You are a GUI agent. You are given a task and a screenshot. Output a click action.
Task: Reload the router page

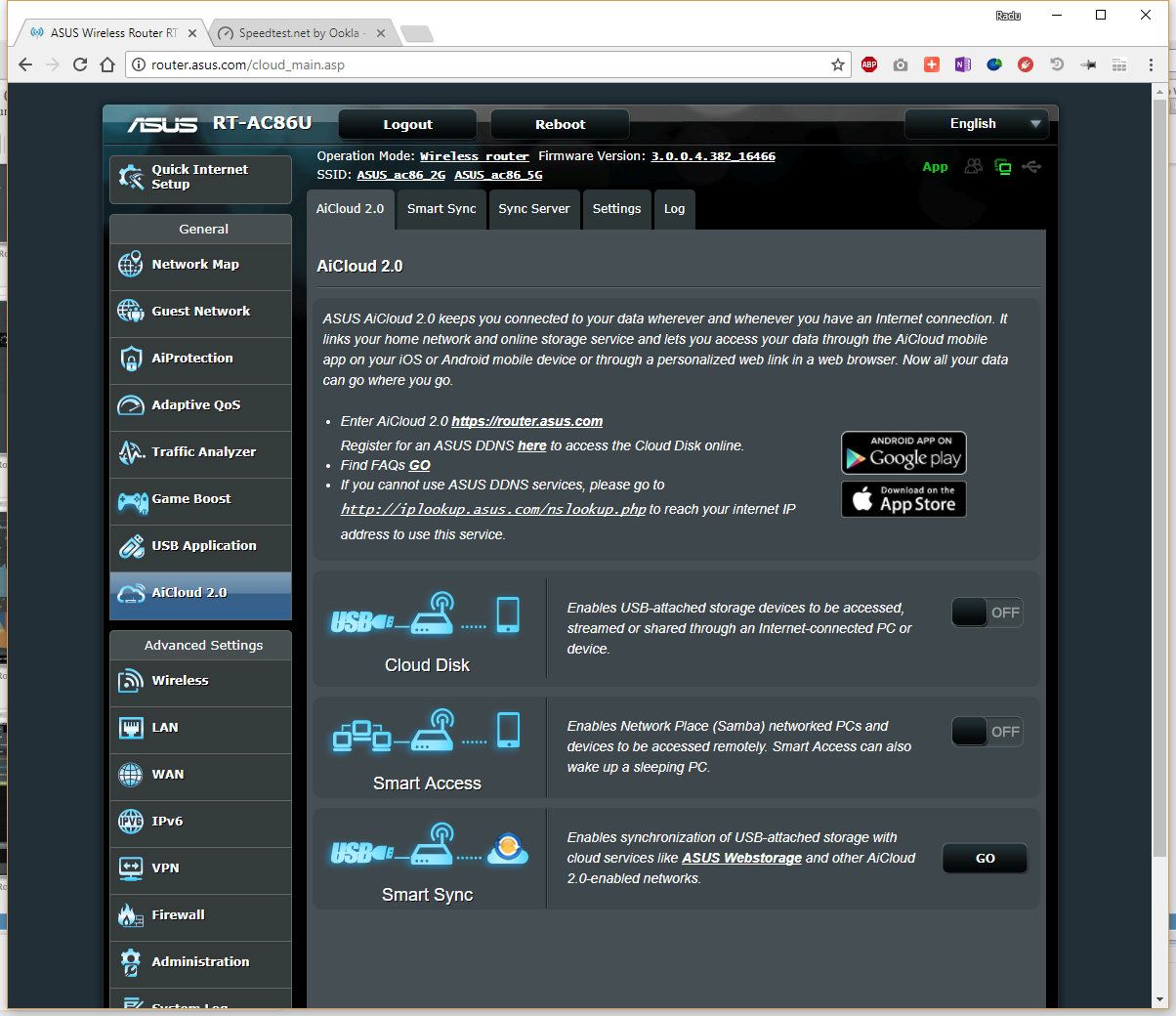[80, 64]
